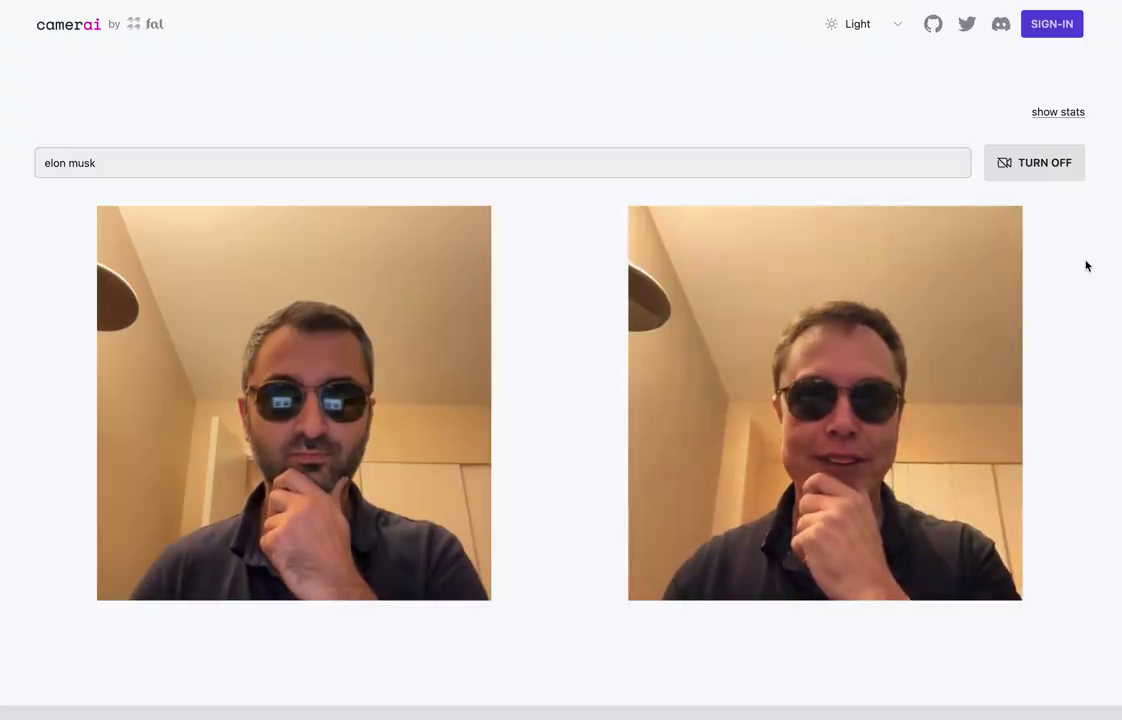1122x720 pixels.
Task: Click the camerai logo
Action: point(69,24)
